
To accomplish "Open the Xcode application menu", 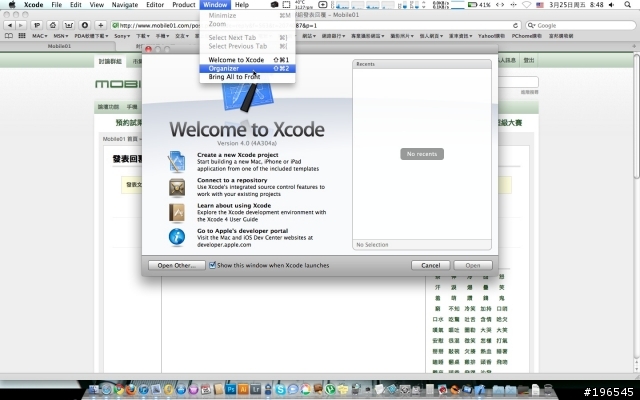I will point(33,5).
